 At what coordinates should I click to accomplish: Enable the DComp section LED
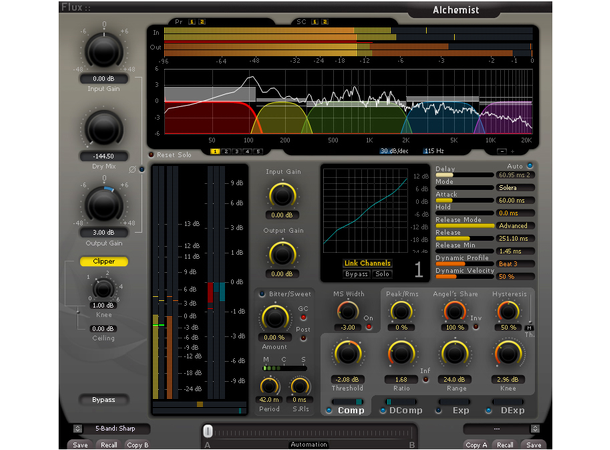[x=383, y=410]
